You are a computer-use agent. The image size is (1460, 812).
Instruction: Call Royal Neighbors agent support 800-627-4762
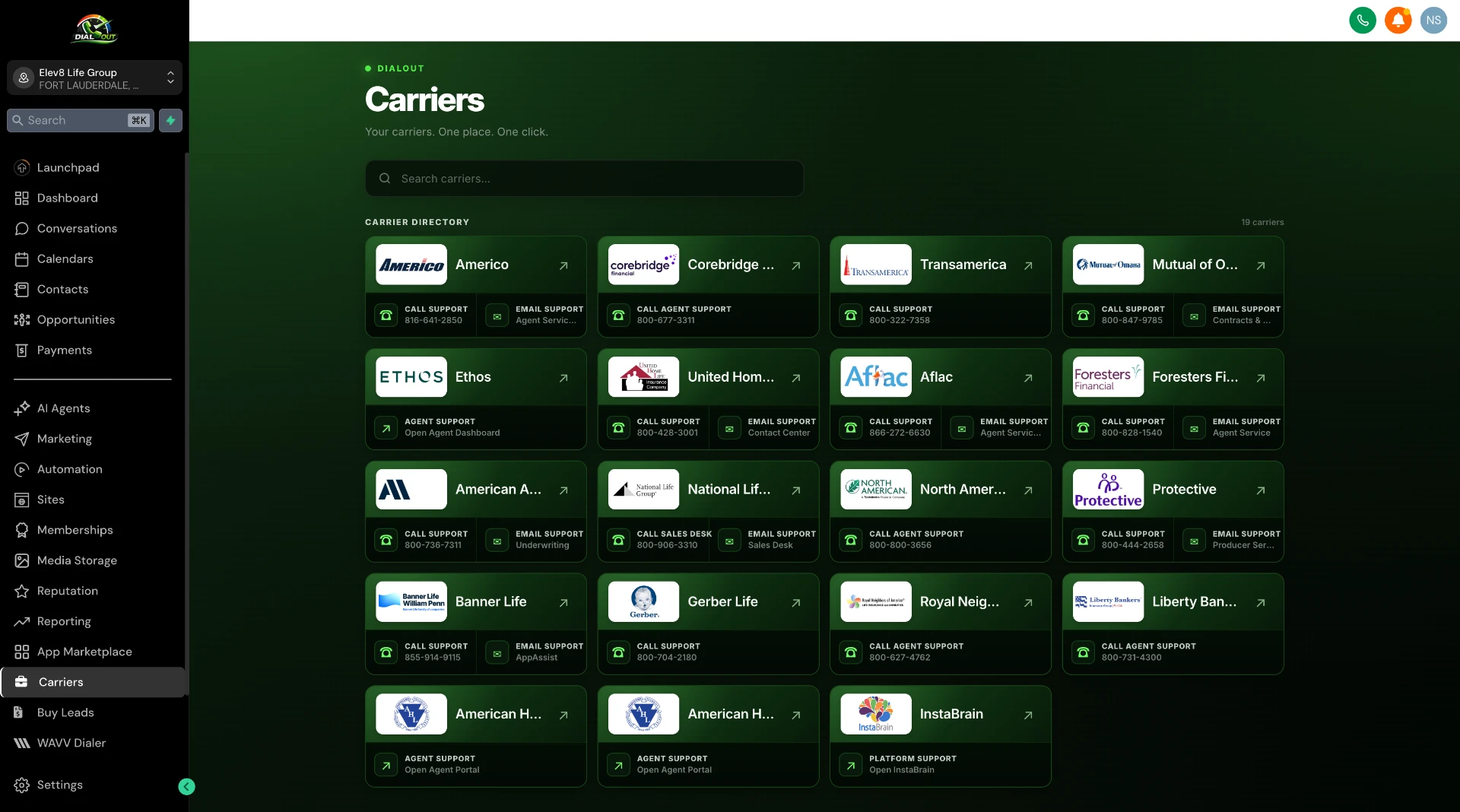(x=941, y=652)
